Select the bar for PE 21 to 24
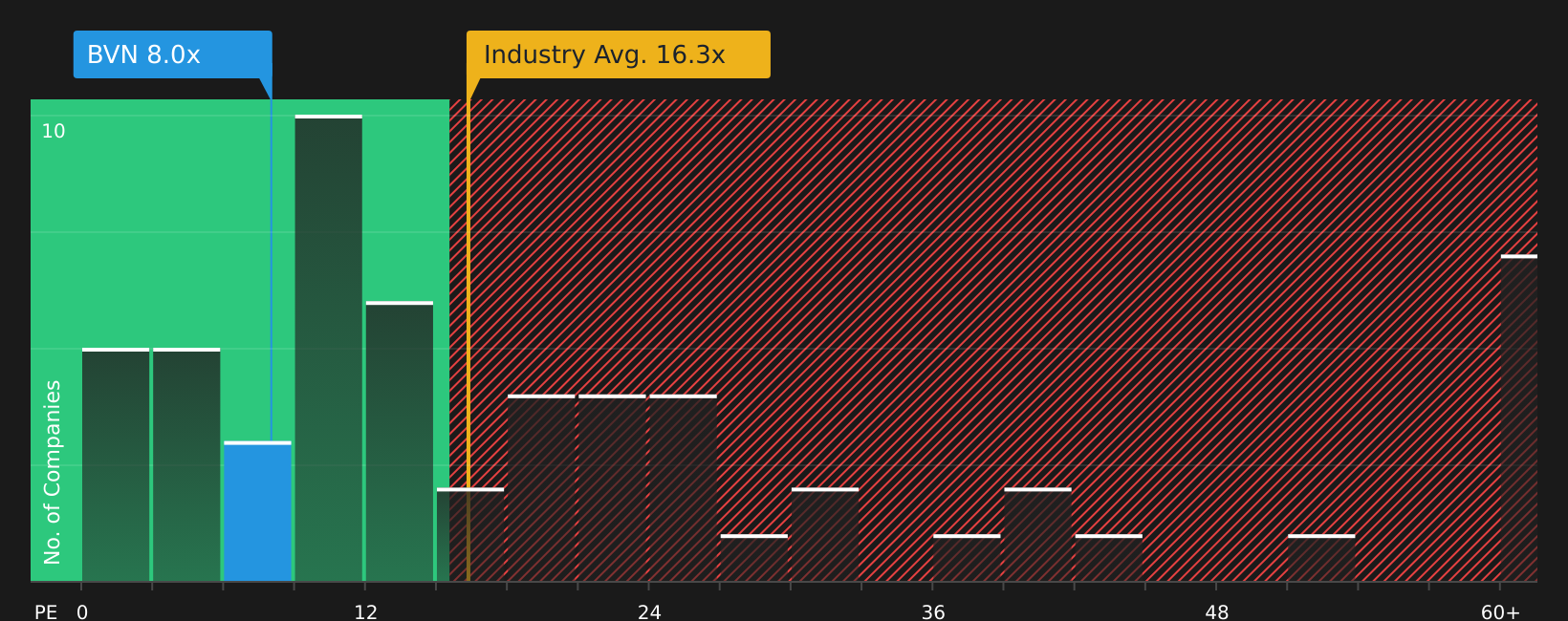 click(x=612, y=487)
